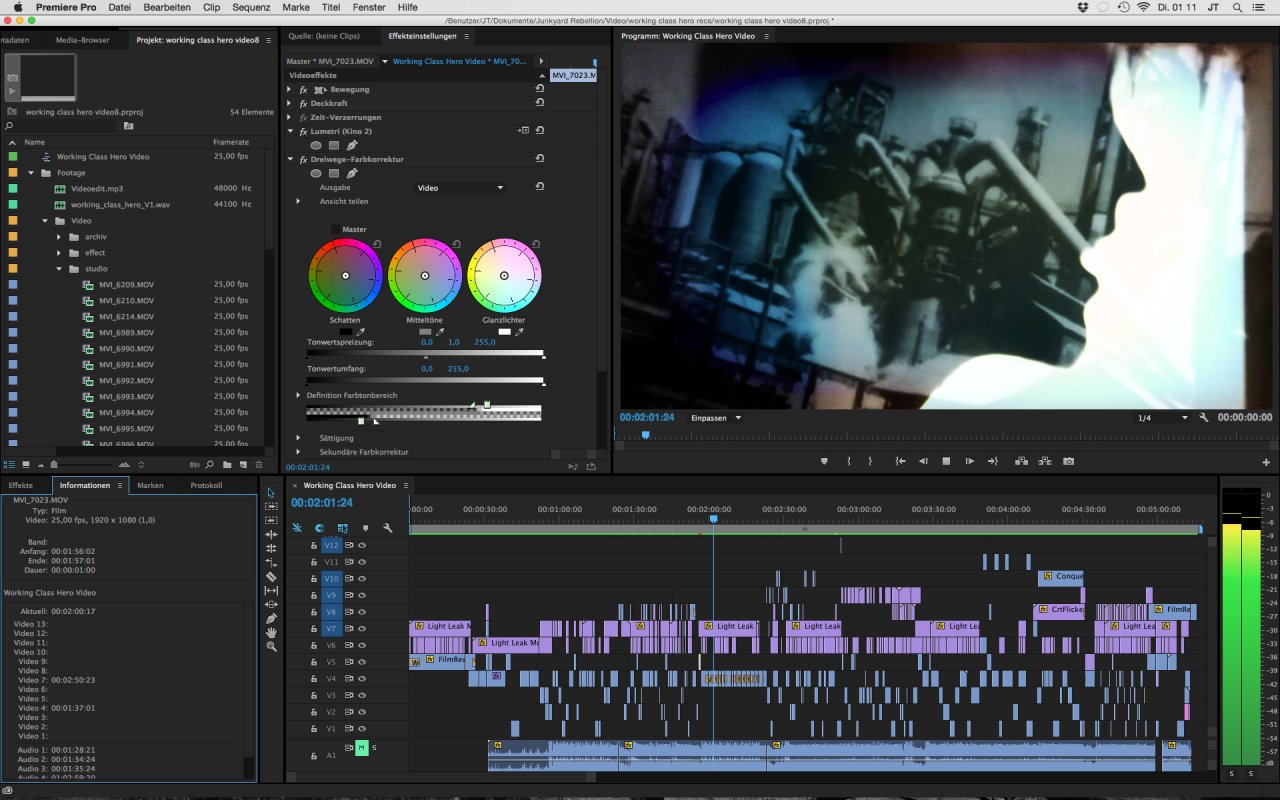The height and width of the screenshot is (800, 1280).
Task: Open playback resolution 1/4 dropdown
Action: pos(1162,418)
